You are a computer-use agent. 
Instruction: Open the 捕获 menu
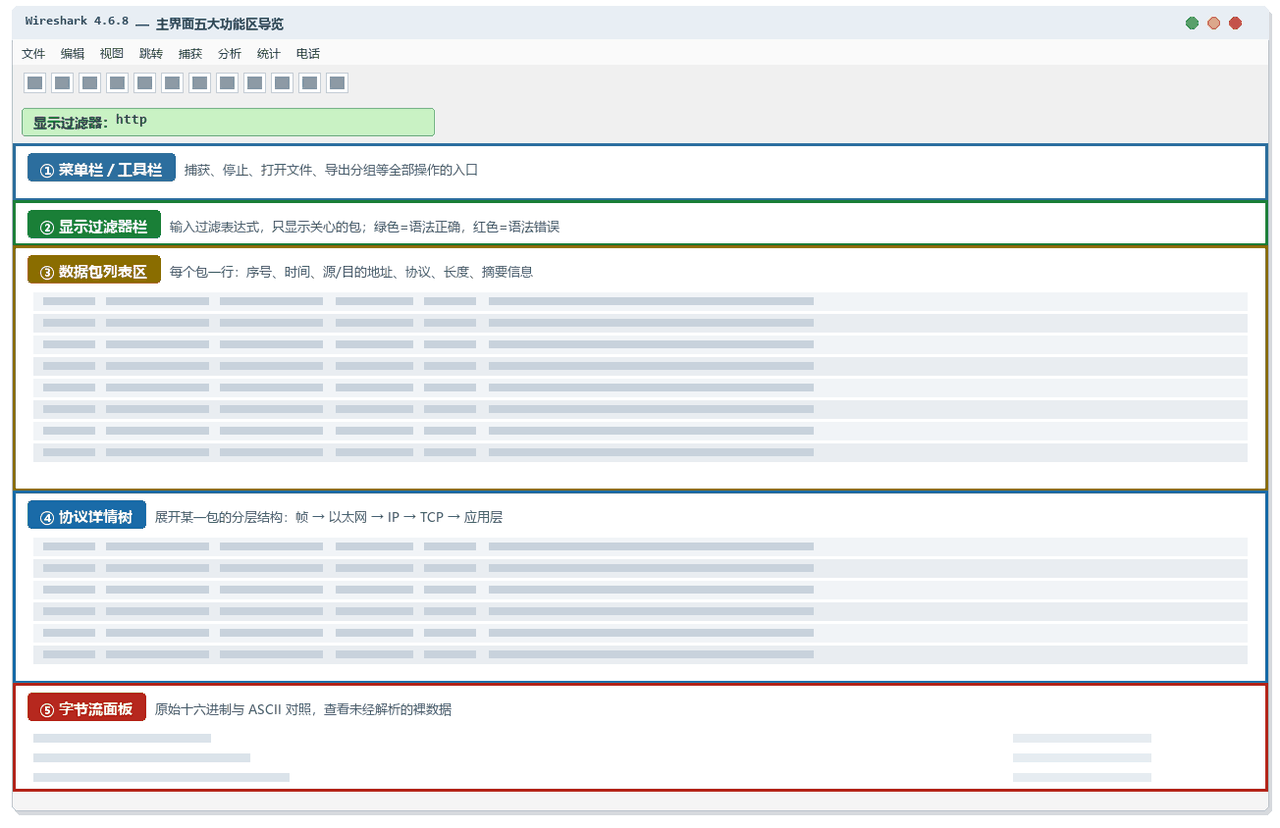(x=190, y=54)
